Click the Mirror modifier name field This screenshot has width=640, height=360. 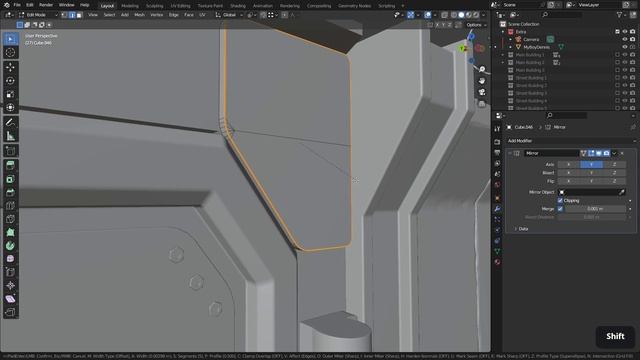pos(551,153)
